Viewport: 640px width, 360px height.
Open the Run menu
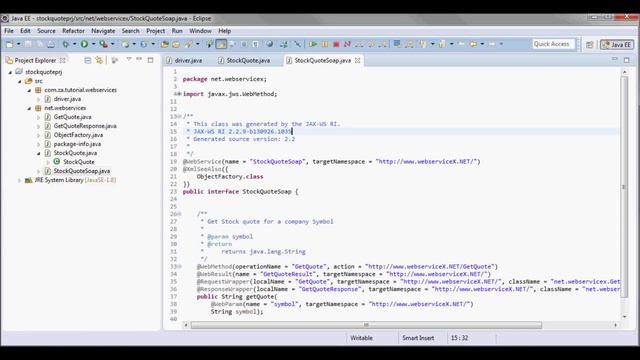(177, 31)
